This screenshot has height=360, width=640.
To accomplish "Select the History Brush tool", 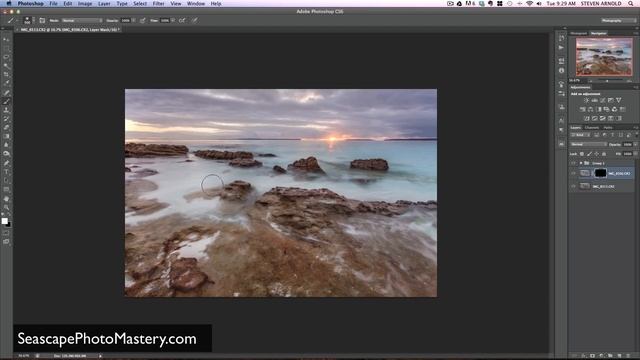I will (x=6, y=119).
